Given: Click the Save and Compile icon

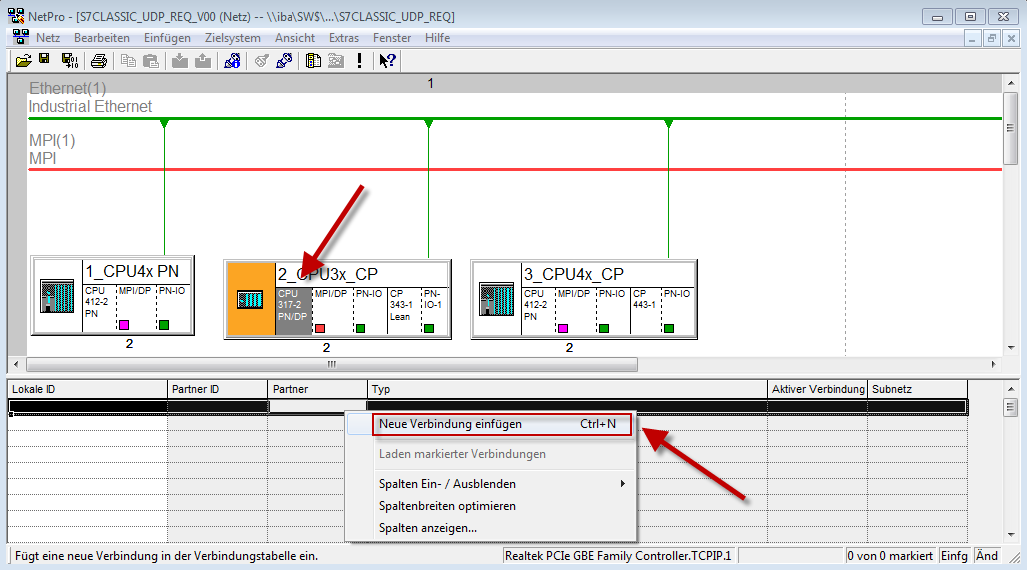Looking at the screenshot, I should (69, 61).
